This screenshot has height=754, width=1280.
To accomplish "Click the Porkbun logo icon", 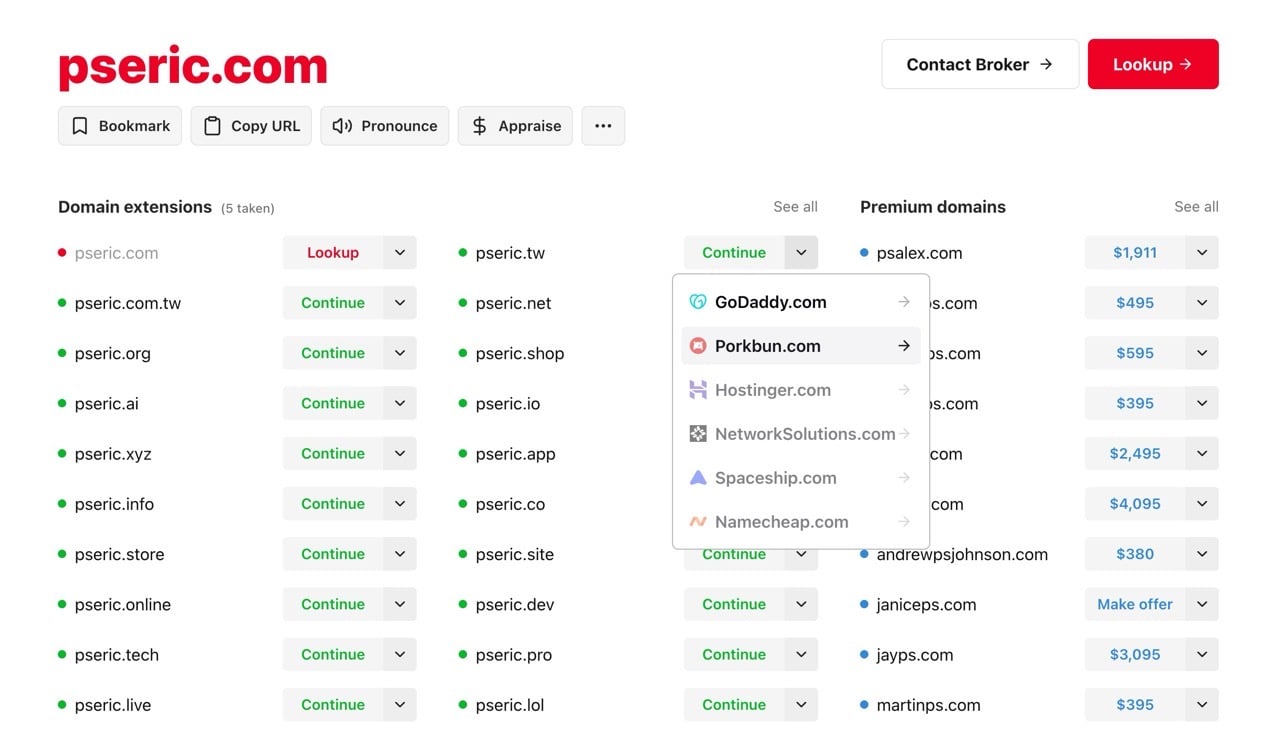I will point(699,345).
